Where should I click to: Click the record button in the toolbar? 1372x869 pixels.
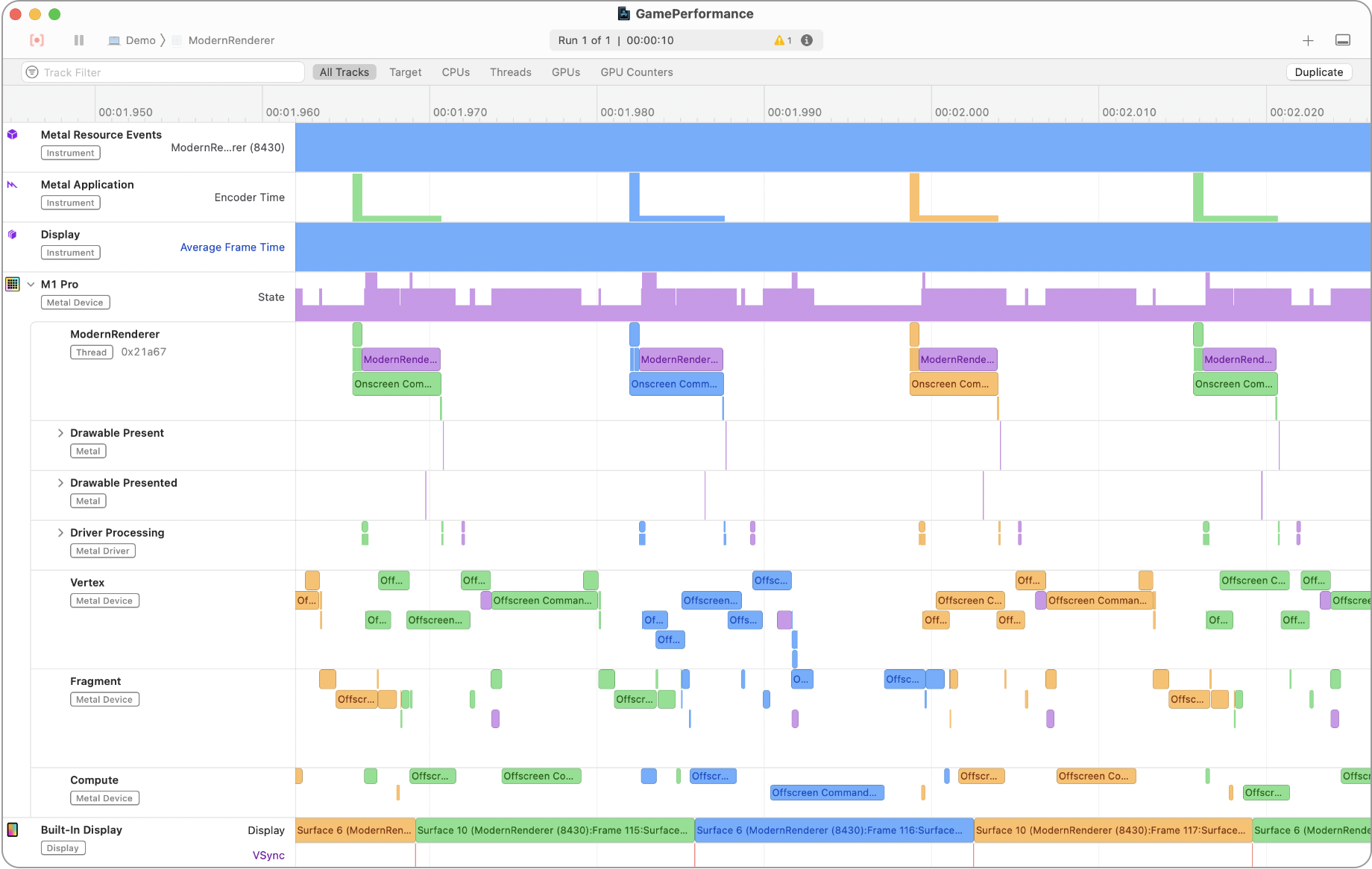tap(37, 40)
